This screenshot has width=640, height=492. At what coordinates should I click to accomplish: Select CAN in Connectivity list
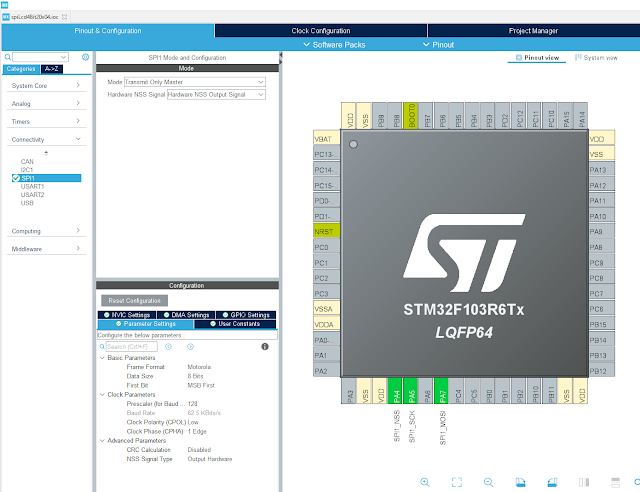click(27, 162)
